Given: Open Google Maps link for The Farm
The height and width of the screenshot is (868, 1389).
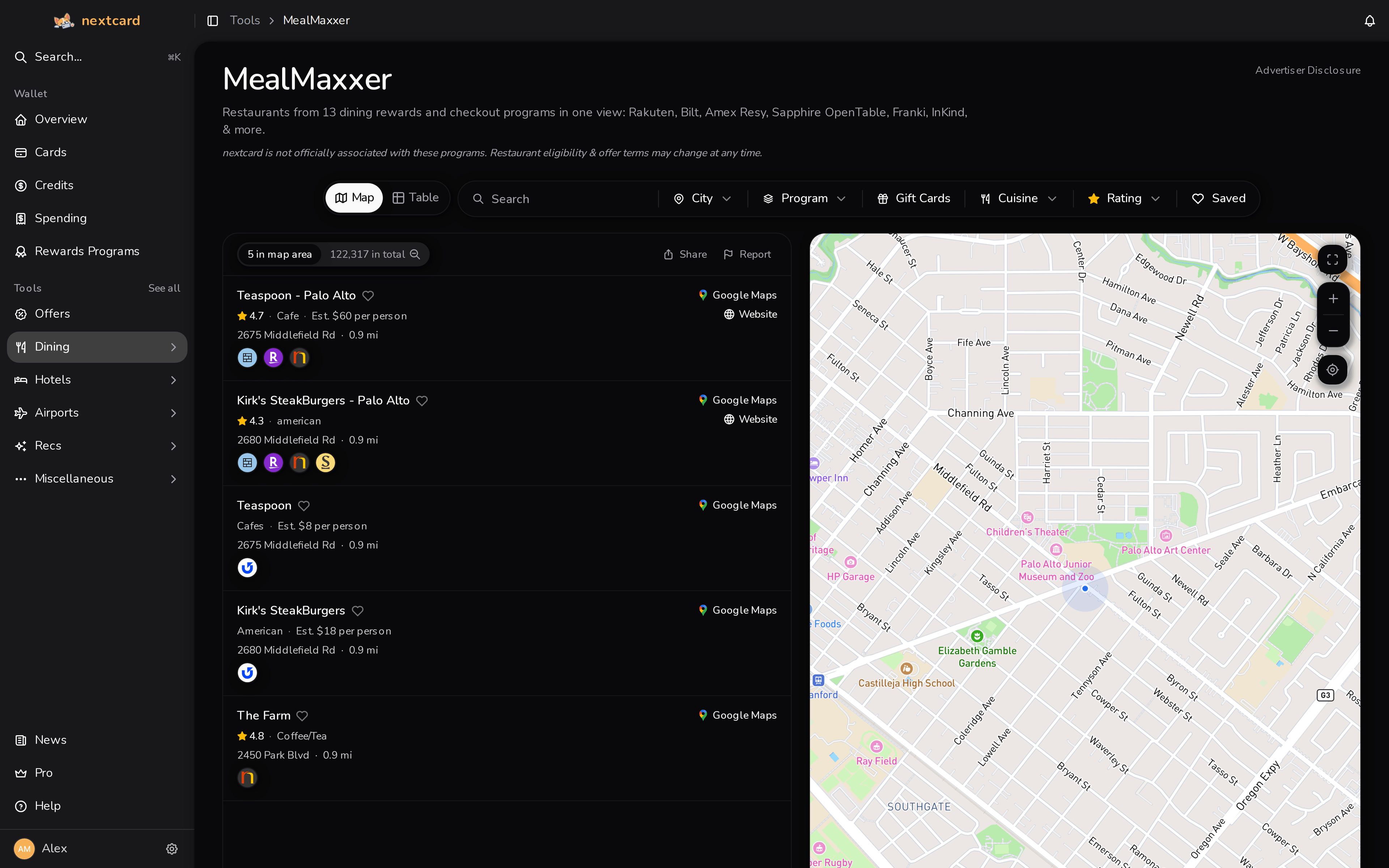Looking at the screenshot, I should (x=738, y=715).
